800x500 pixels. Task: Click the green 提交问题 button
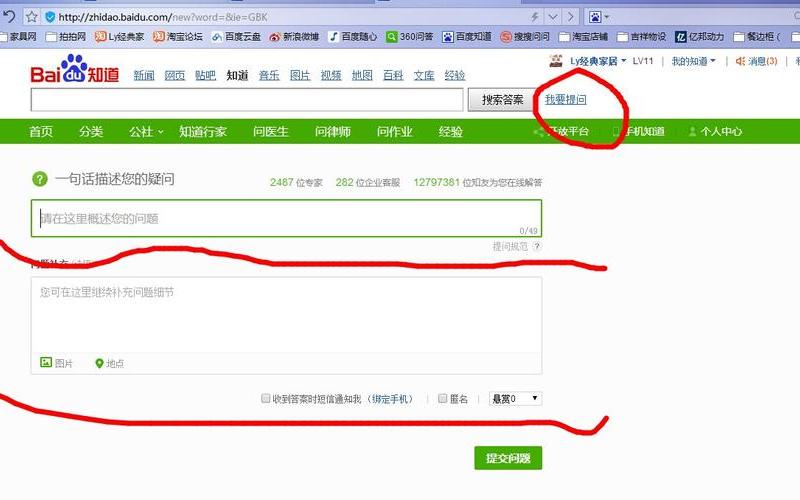[508, 458]
